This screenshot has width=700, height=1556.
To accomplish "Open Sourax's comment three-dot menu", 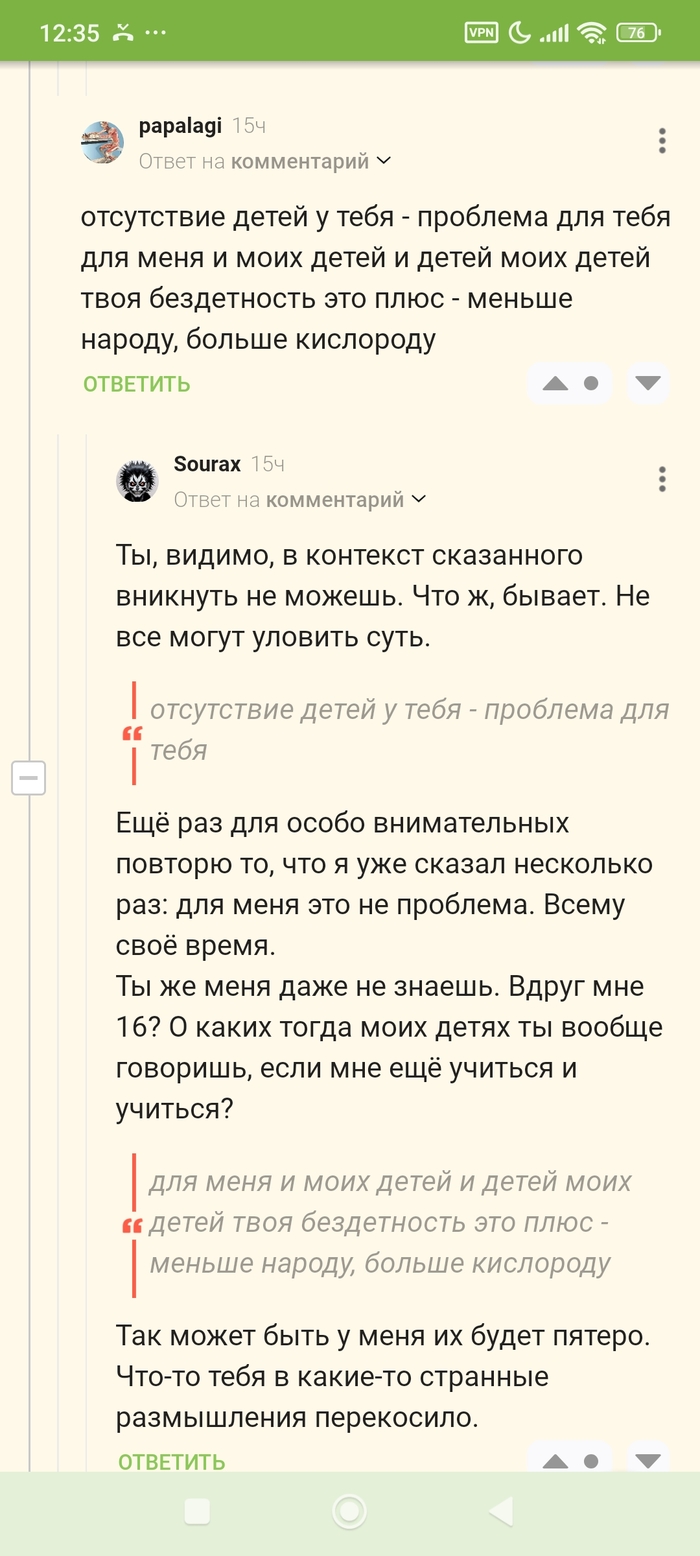I will (662, 479).
